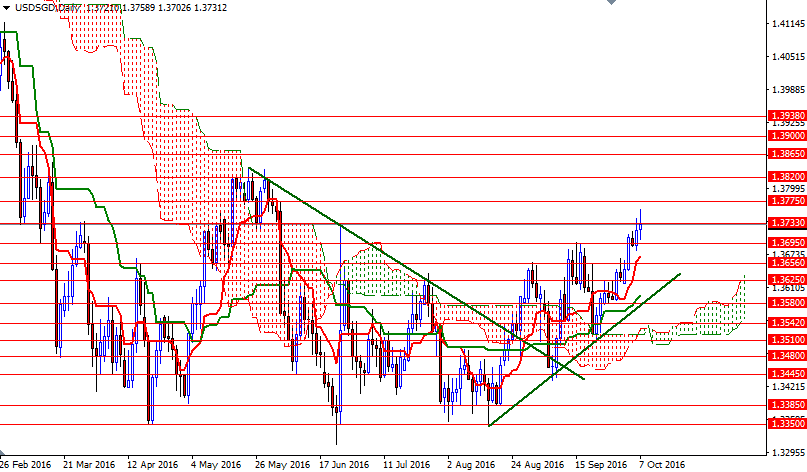The height and width of the screenshot is (472, 807).
Task: Select the 4 May 2016 date label
Action: (216, 465)
